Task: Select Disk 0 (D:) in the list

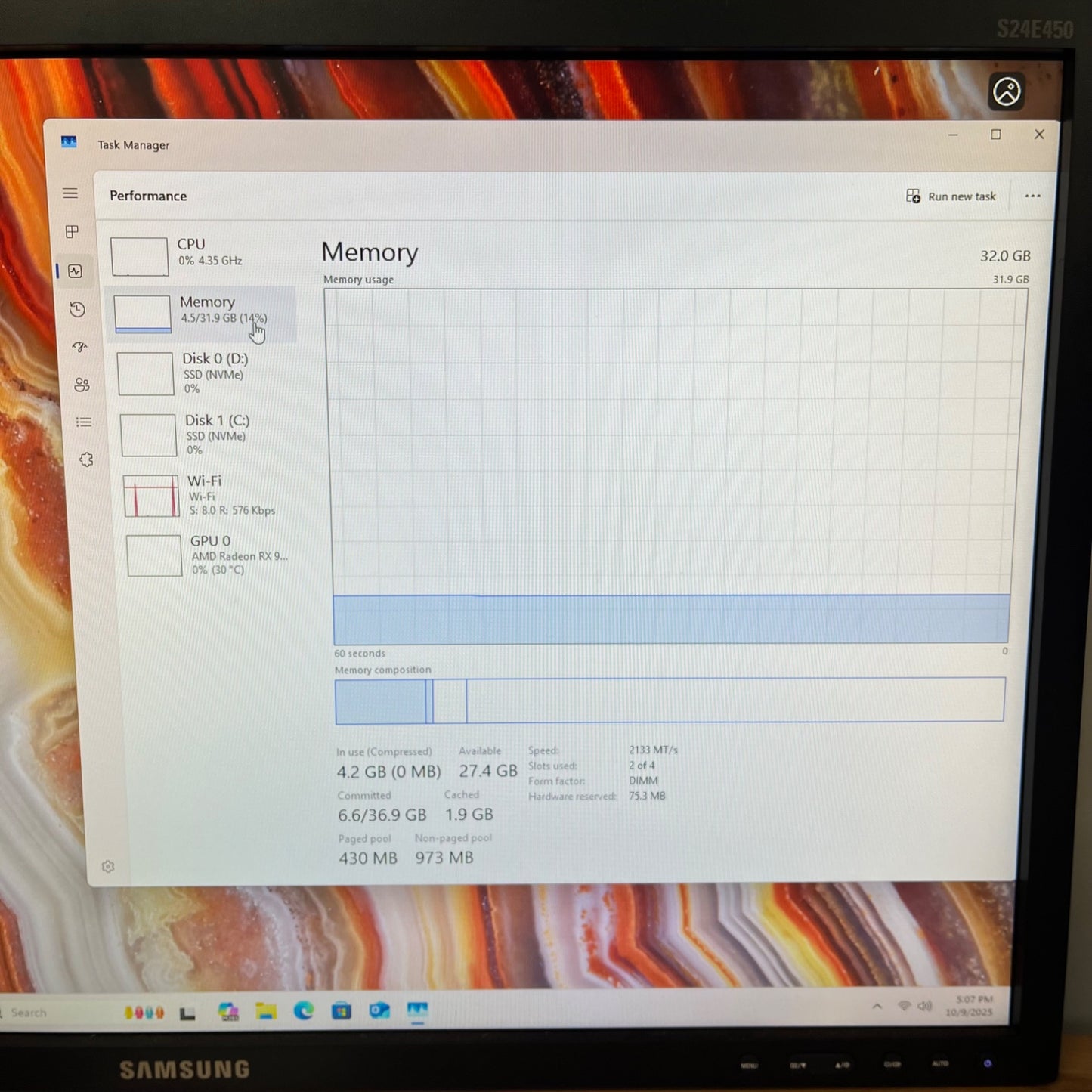Action: tap(204, 373)
